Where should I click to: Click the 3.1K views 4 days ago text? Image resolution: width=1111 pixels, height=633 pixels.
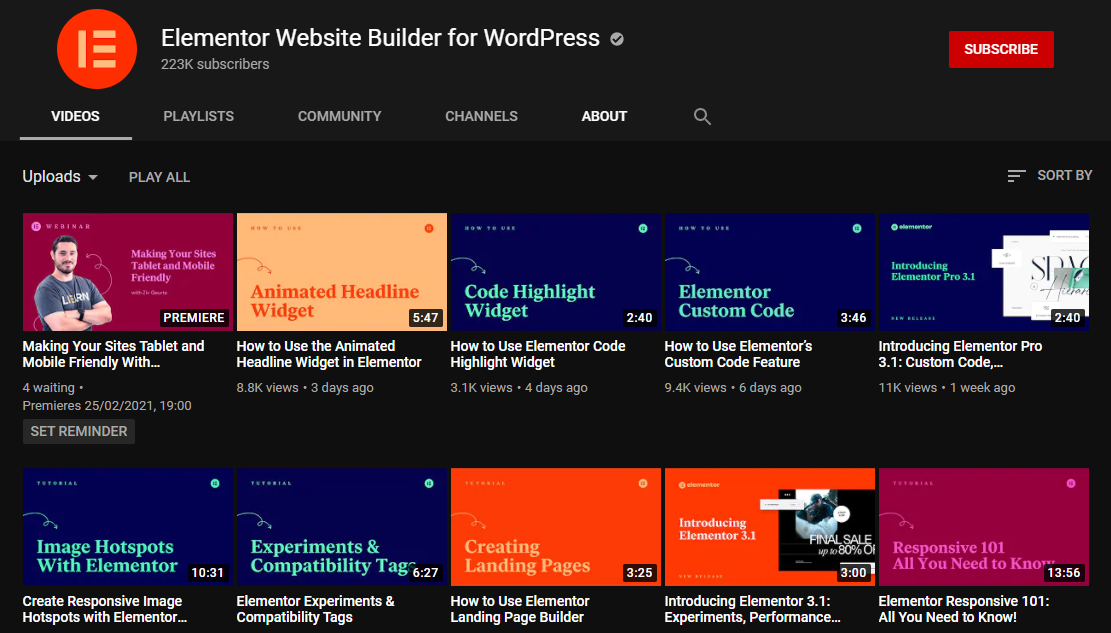519,388
